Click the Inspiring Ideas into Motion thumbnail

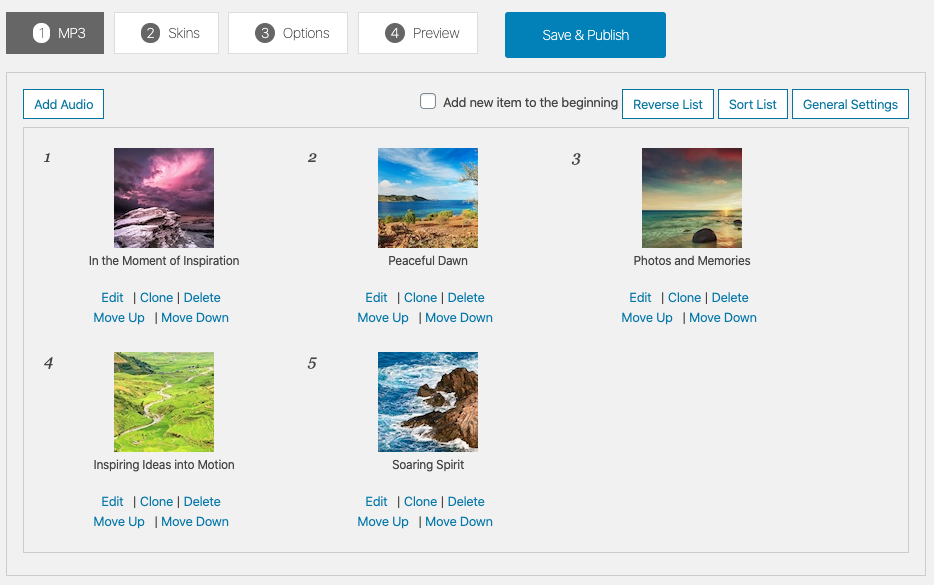[x=164, y=402]
